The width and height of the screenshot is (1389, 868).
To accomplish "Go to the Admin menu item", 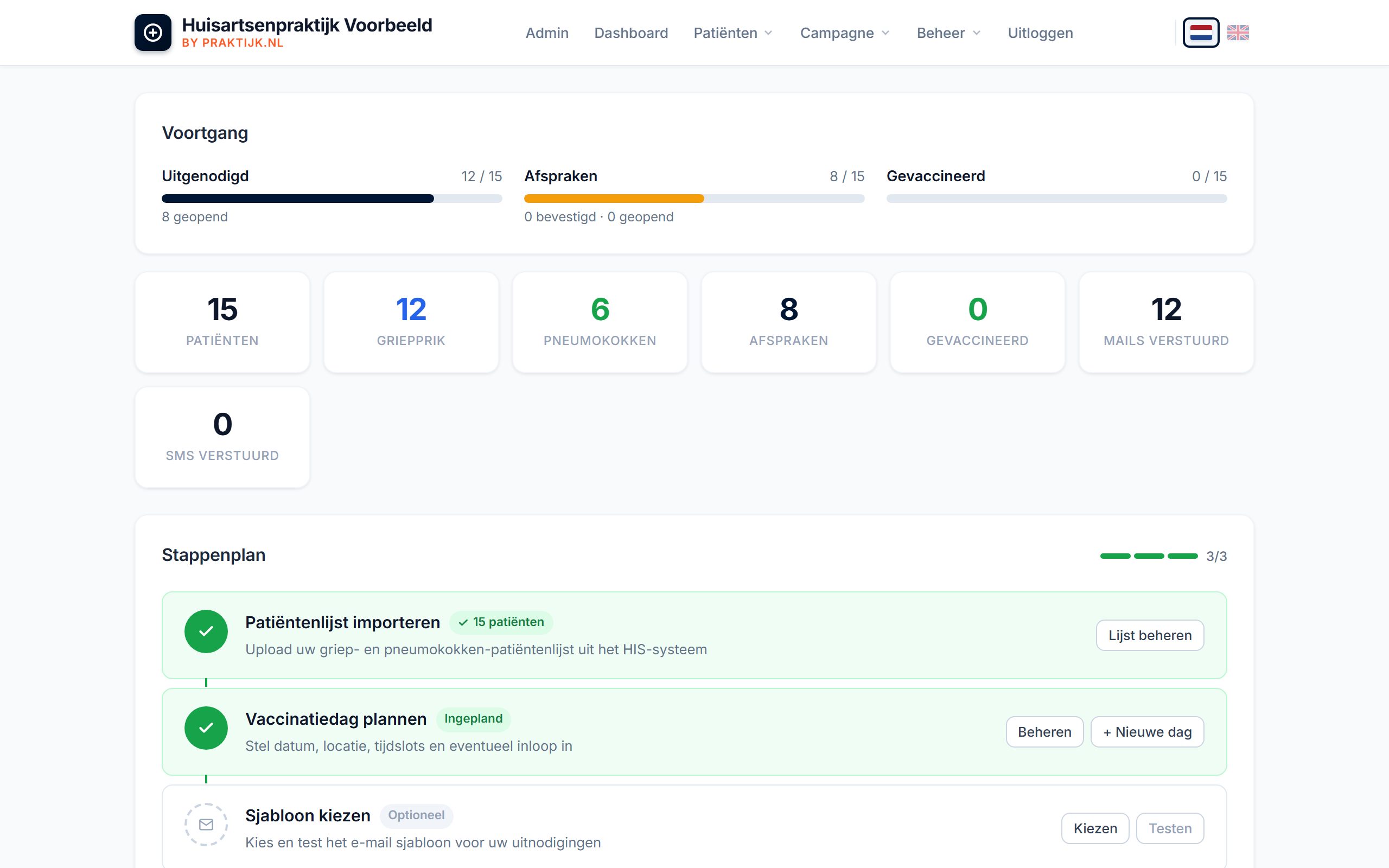I will 546,33.
